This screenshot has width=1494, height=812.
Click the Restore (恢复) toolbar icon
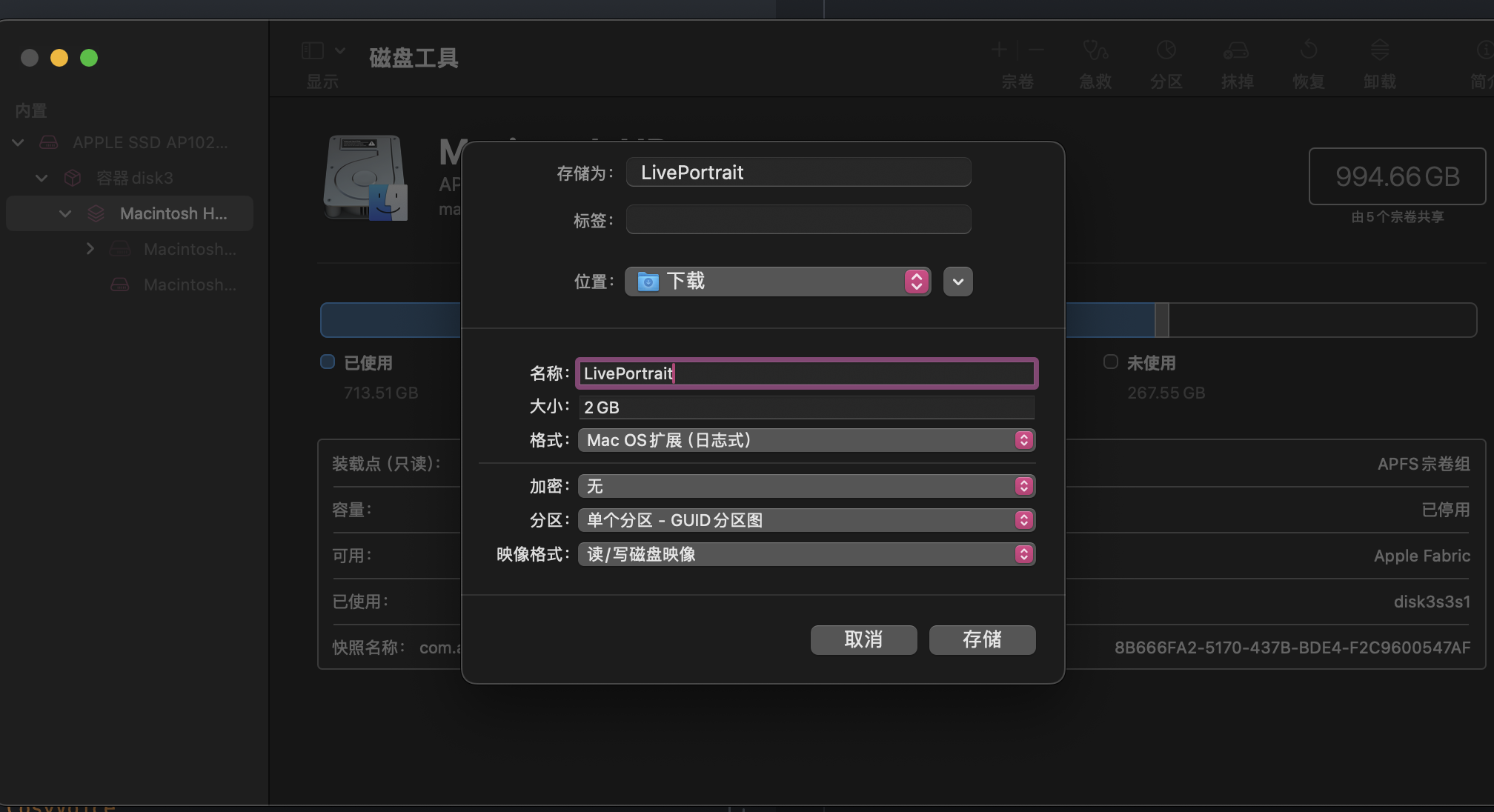1308,50
